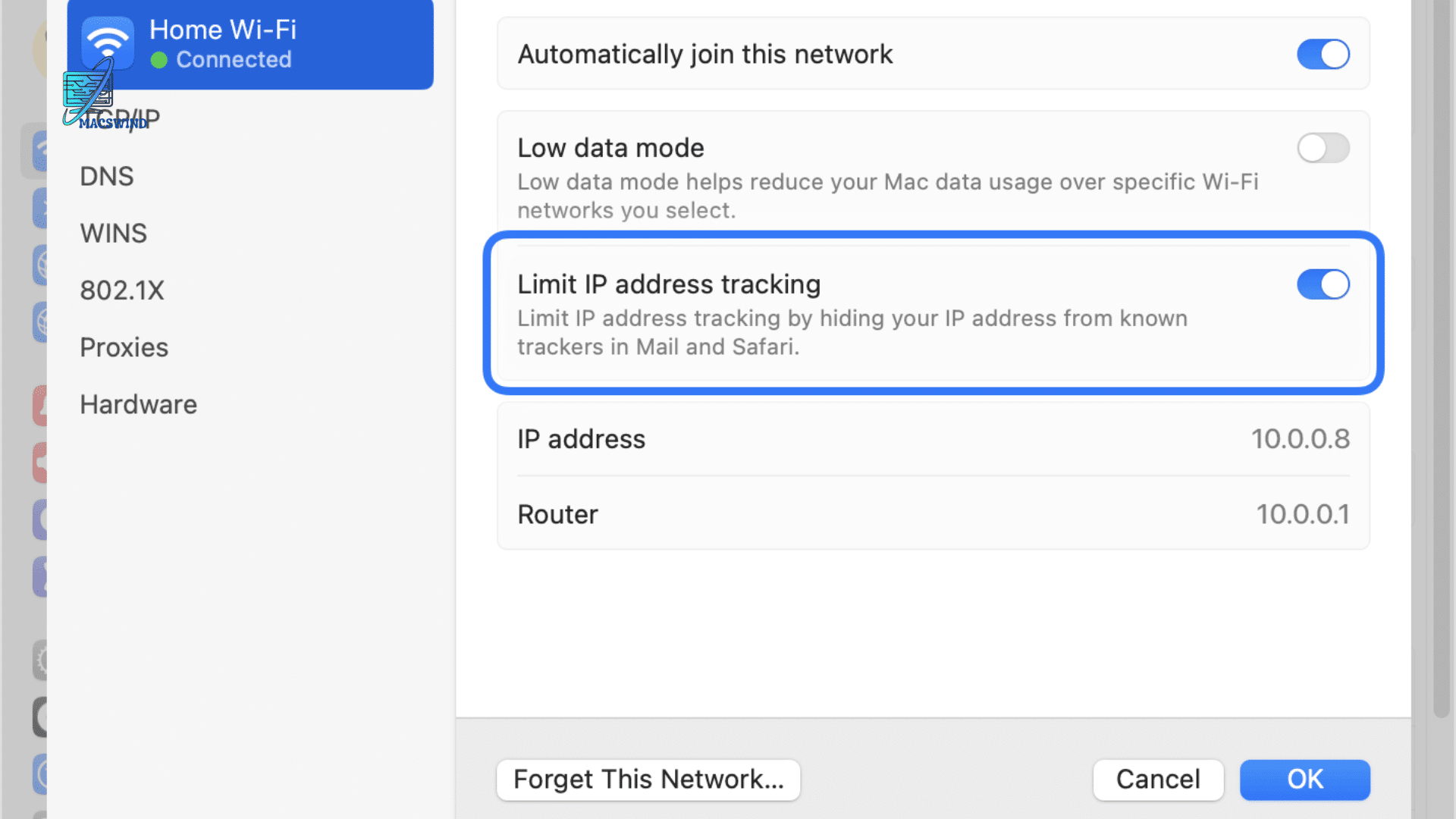Select the Proxies tab
Image resolution: width=1456 pixels, height=819 pixels.
124,347
